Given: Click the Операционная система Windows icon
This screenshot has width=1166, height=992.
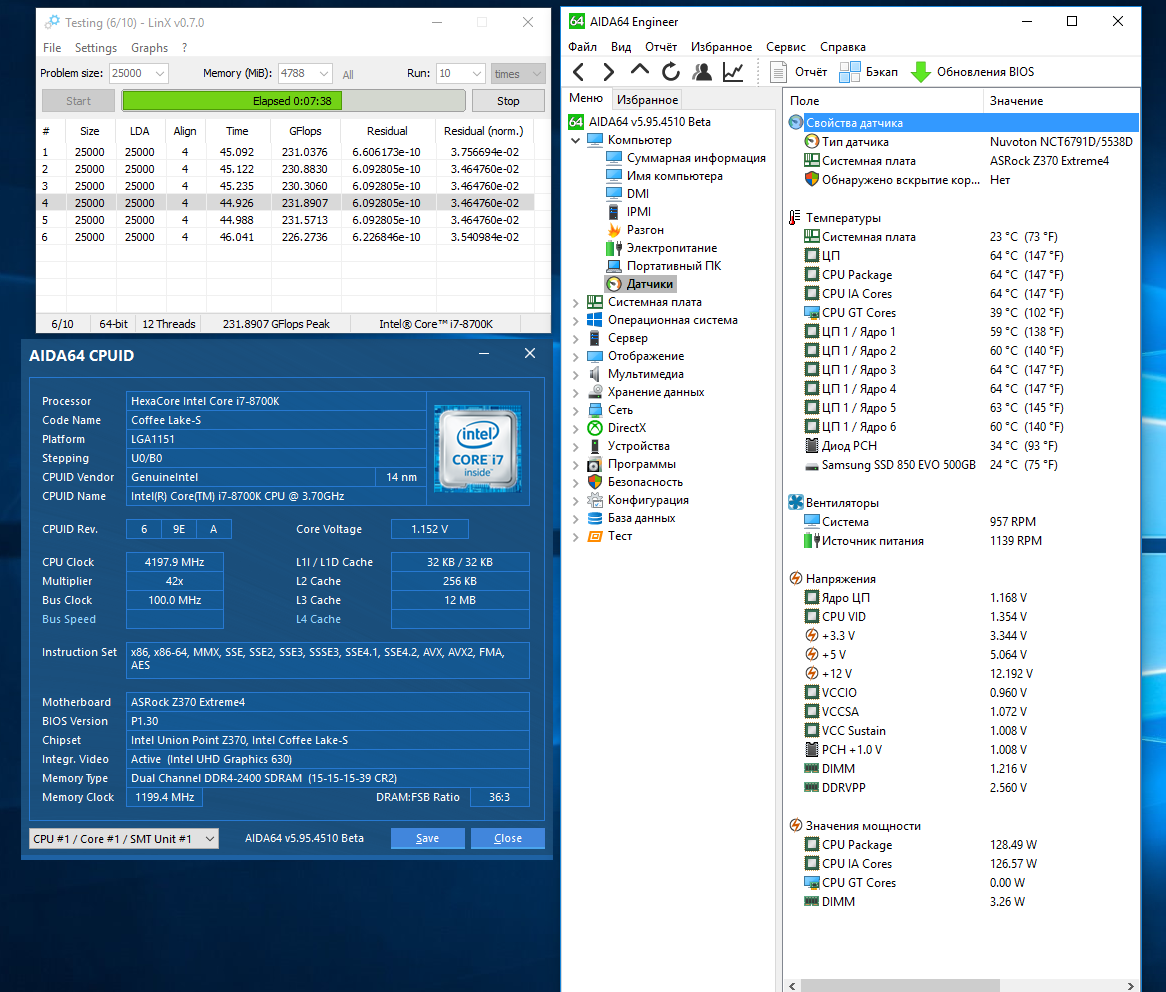Looking at the screenshot, I should [595, 320].
